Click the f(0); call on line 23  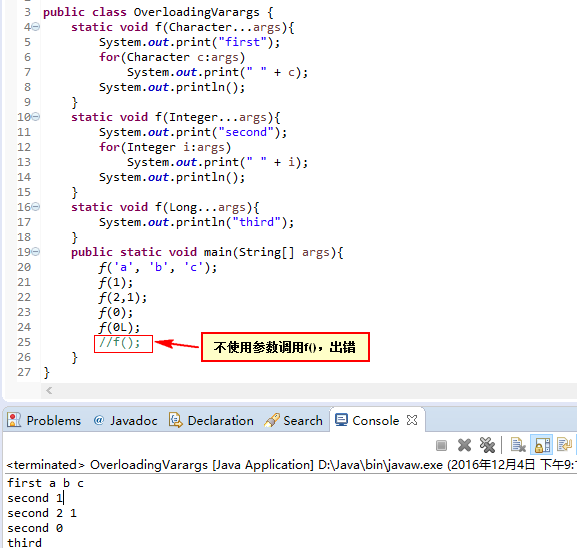tap(116, 312)
